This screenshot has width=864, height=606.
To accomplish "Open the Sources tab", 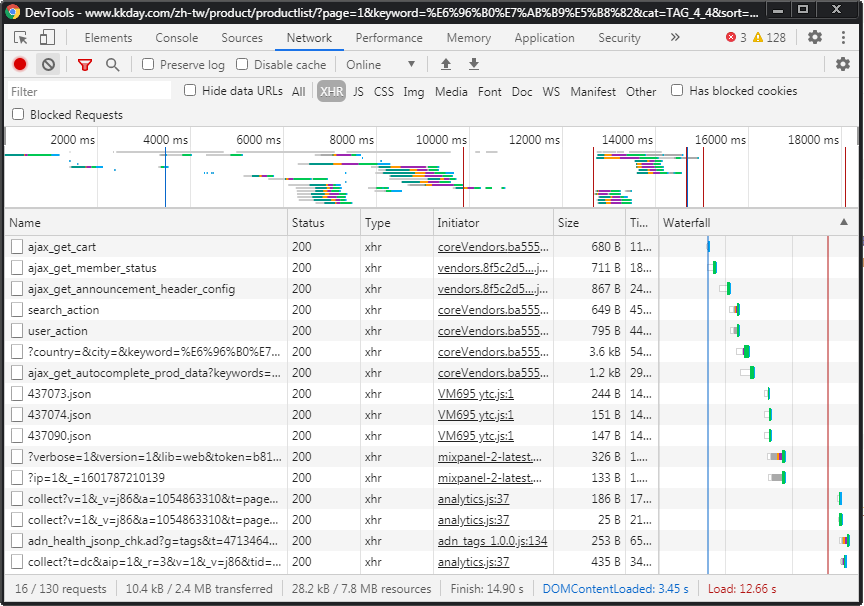I will click(x=242, y=37).
